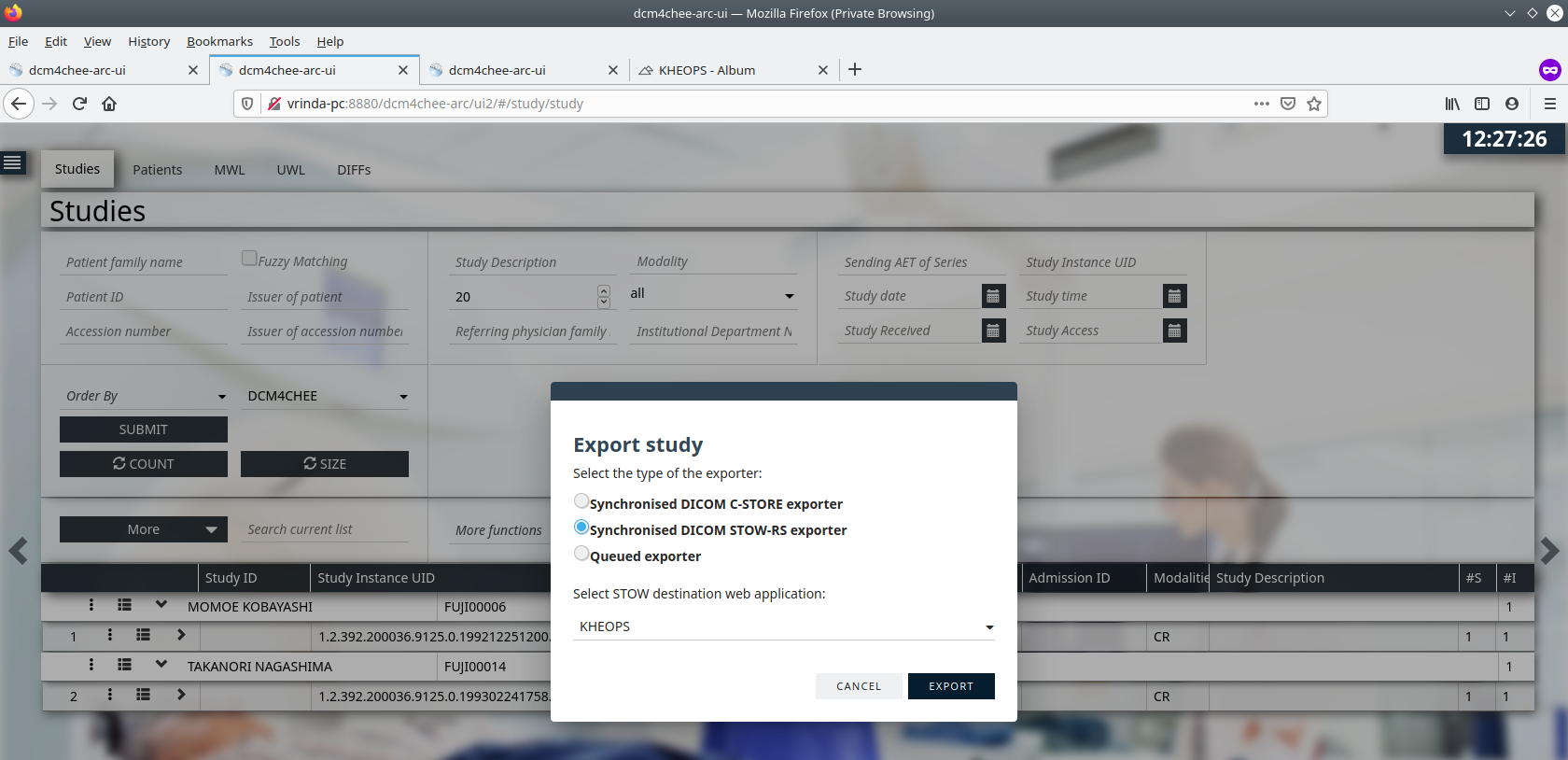The width and height of the screenshot is (1568, 760).
Task: Toggle Firefox sidebar view icon
Action: tap(1482, 104)
